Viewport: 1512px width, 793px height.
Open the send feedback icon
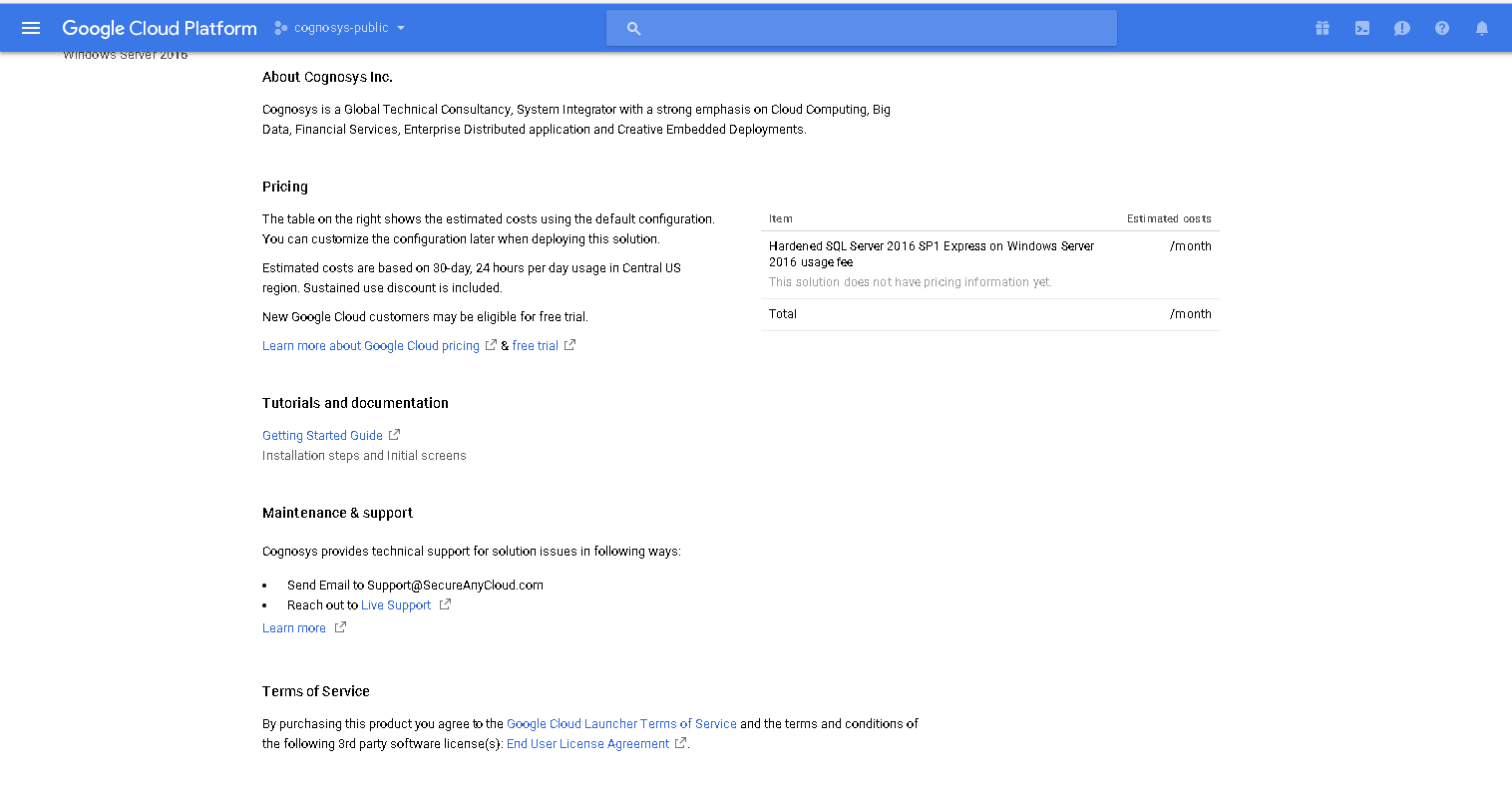coord(1402,28)
